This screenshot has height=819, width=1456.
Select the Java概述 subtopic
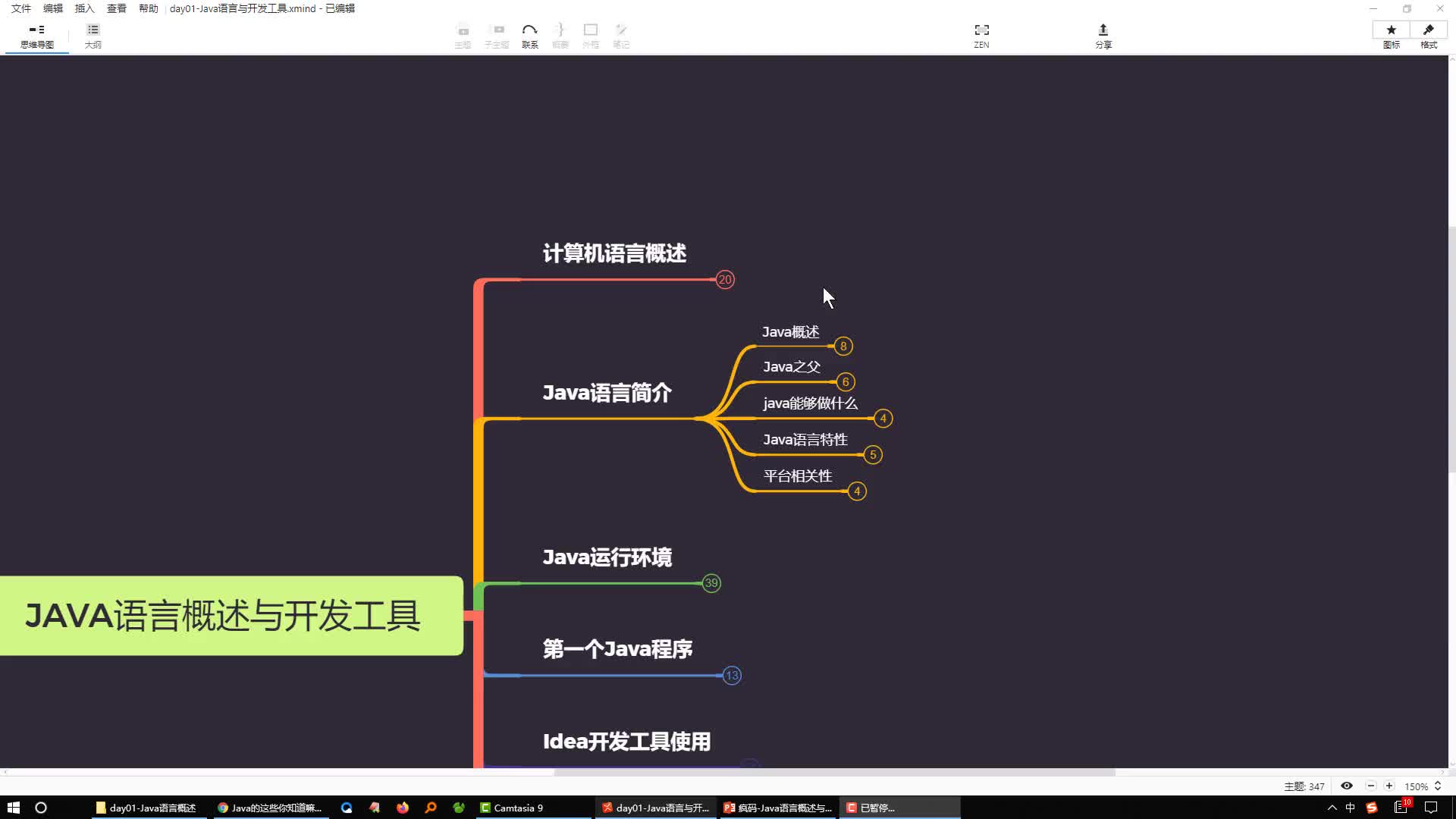point(790,332)
